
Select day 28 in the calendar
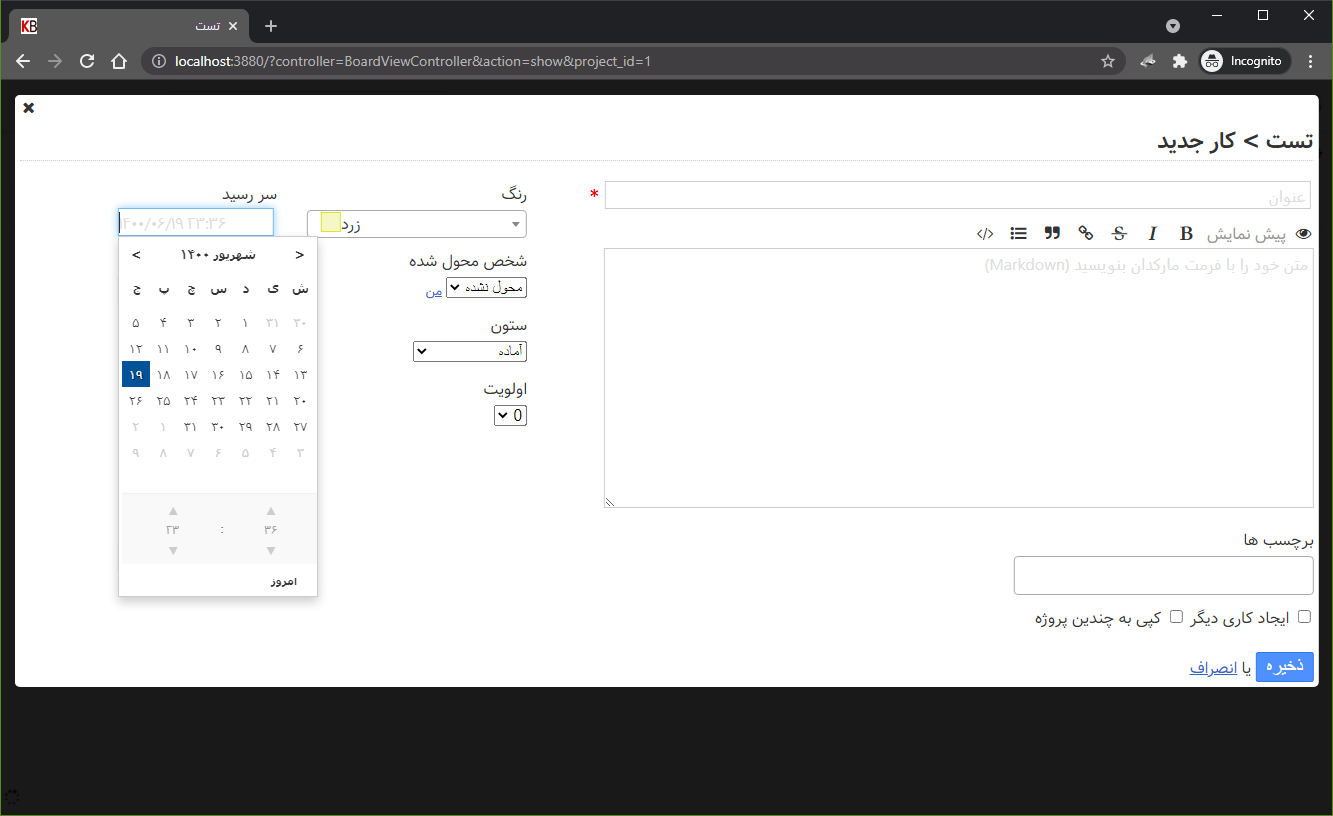(272, 427)
